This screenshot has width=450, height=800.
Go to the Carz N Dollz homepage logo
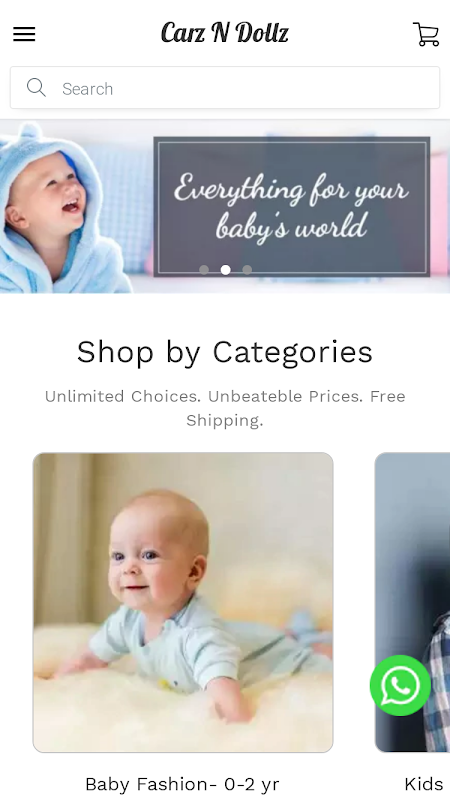pyautogui.click(x=225, y=33)
